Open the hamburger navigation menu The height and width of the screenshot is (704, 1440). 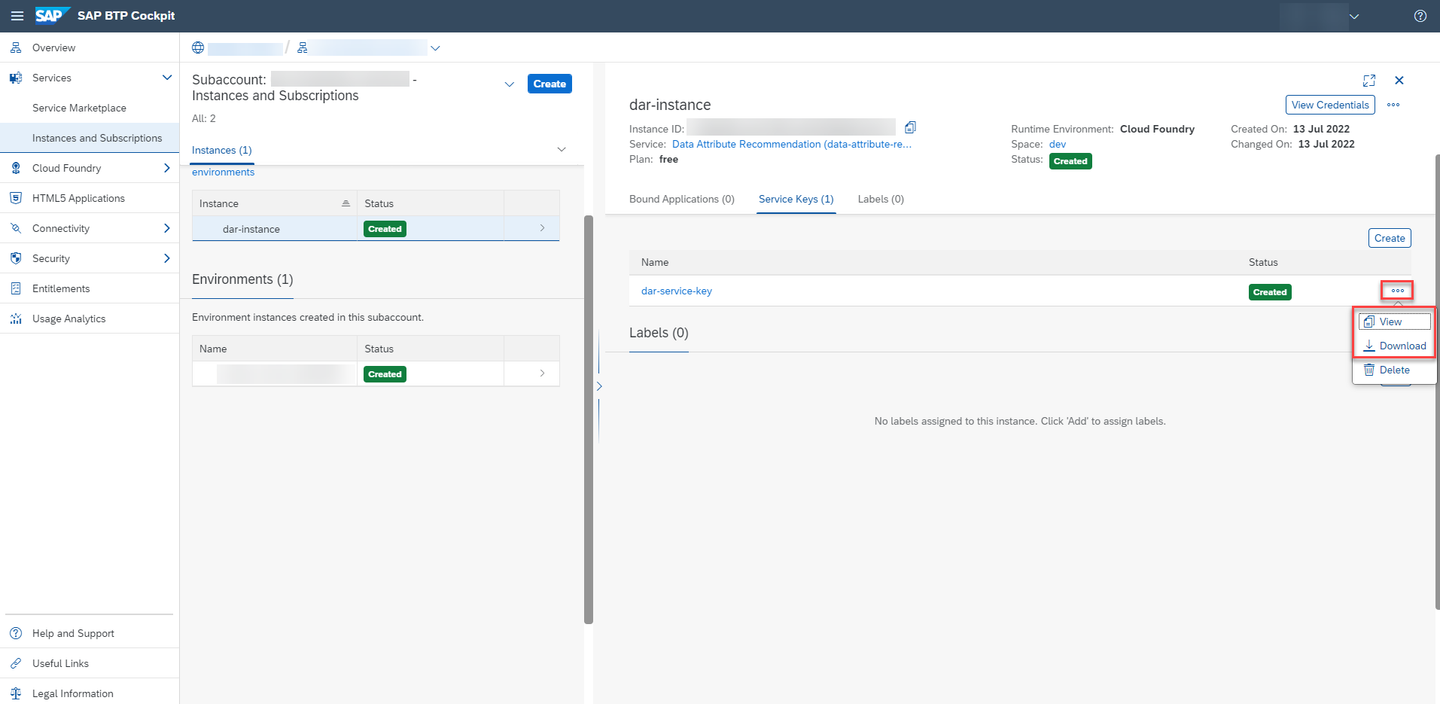click(17, 16)
